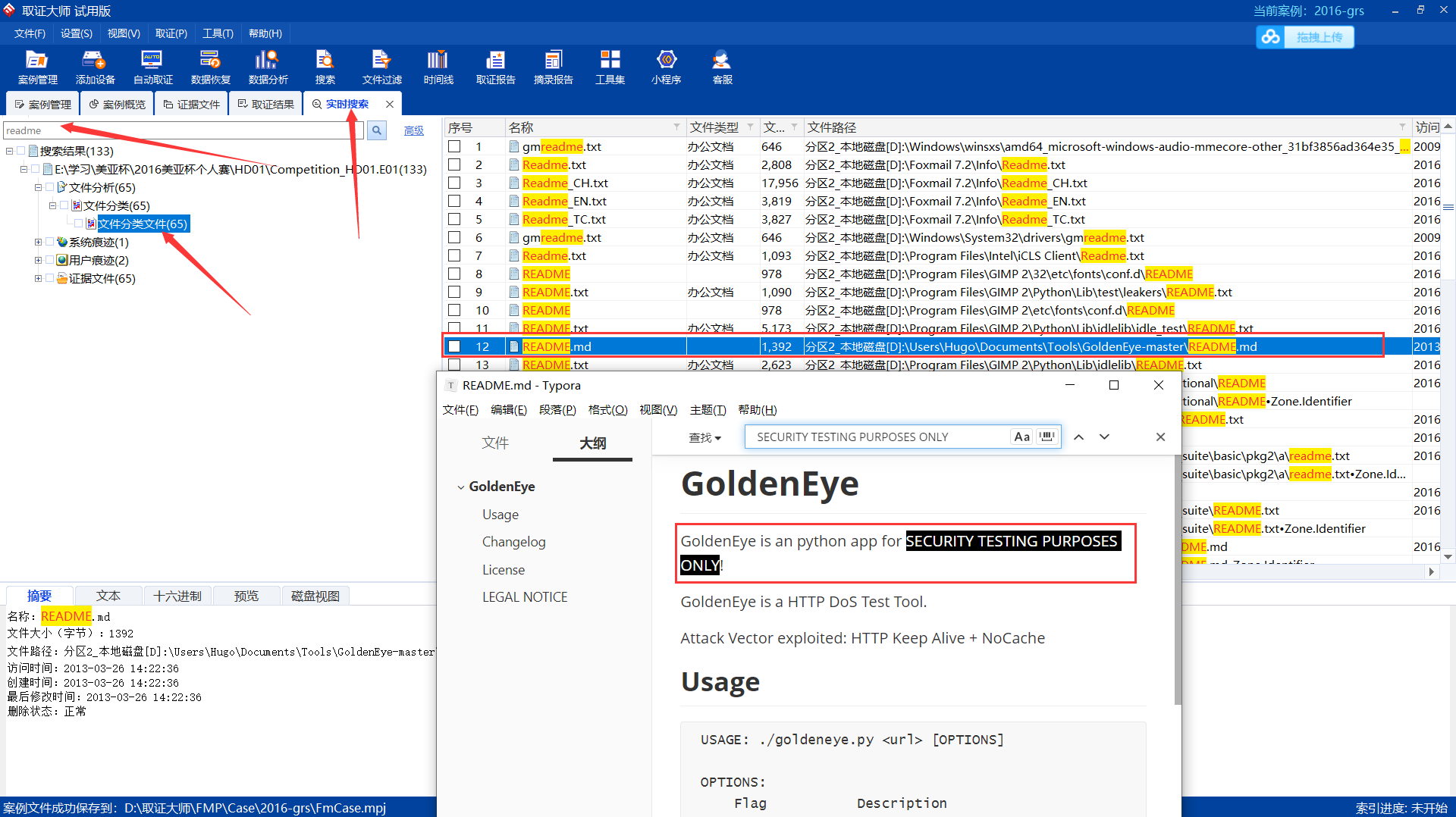Screen dimensions: 1456x817
Task: Open the 摘录报告 tool
Action: click(553, 67)
